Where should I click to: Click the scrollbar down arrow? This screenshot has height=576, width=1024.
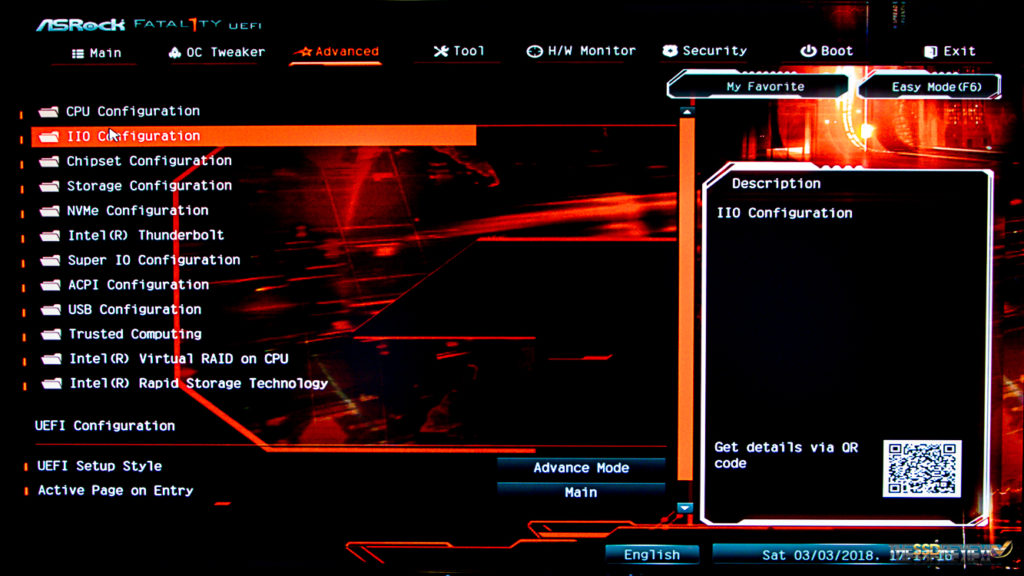click(684, 508)
